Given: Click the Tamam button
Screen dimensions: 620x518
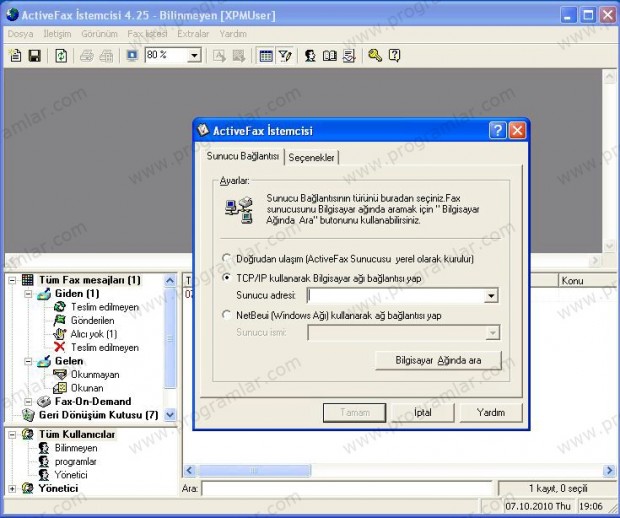Looking at the screenshot, I should point(355,412).
